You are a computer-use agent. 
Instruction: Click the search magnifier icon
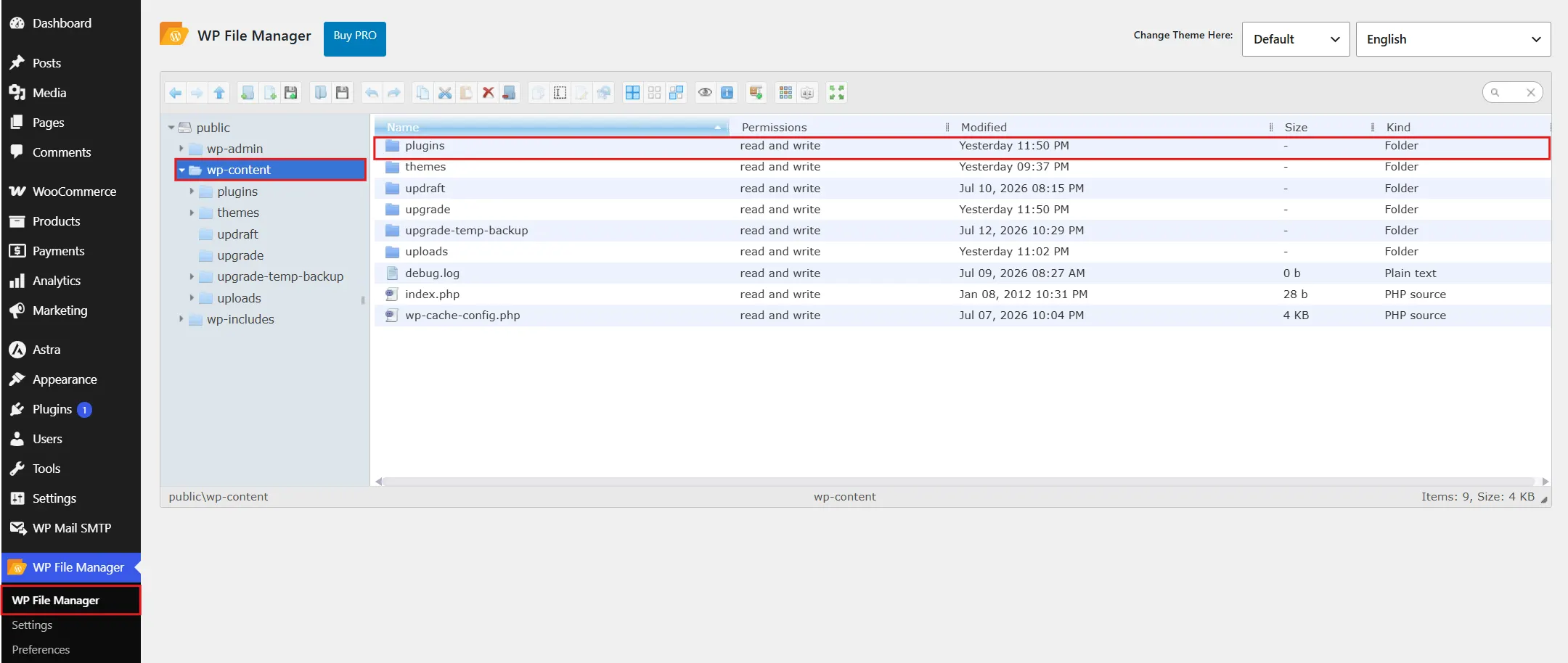click(1495, 92)
